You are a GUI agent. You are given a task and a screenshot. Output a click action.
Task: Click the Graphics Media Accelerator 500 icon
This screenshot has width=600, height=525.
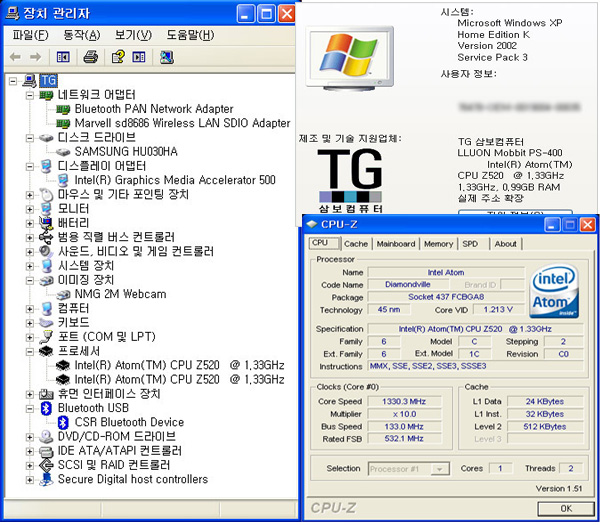click(x=63, y=180)
